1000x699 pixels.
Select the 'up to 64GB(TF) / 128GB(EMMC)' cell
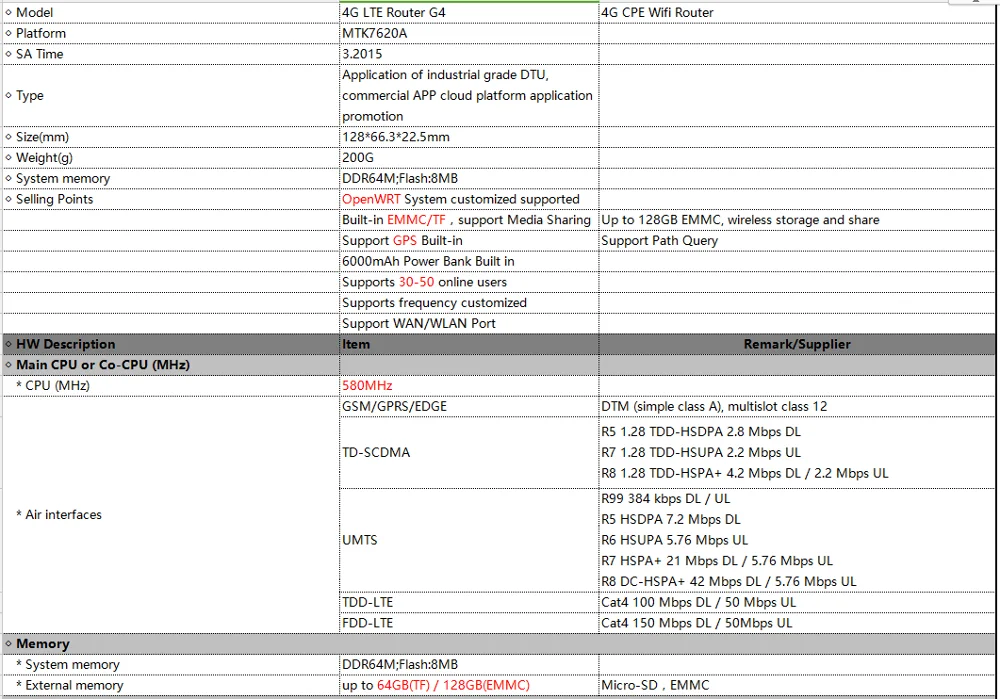coord(469,686)
